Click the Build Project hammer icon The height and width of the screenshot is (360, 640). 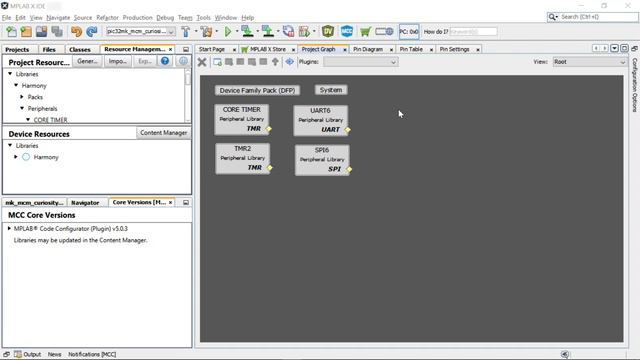(x=186, y=31)
